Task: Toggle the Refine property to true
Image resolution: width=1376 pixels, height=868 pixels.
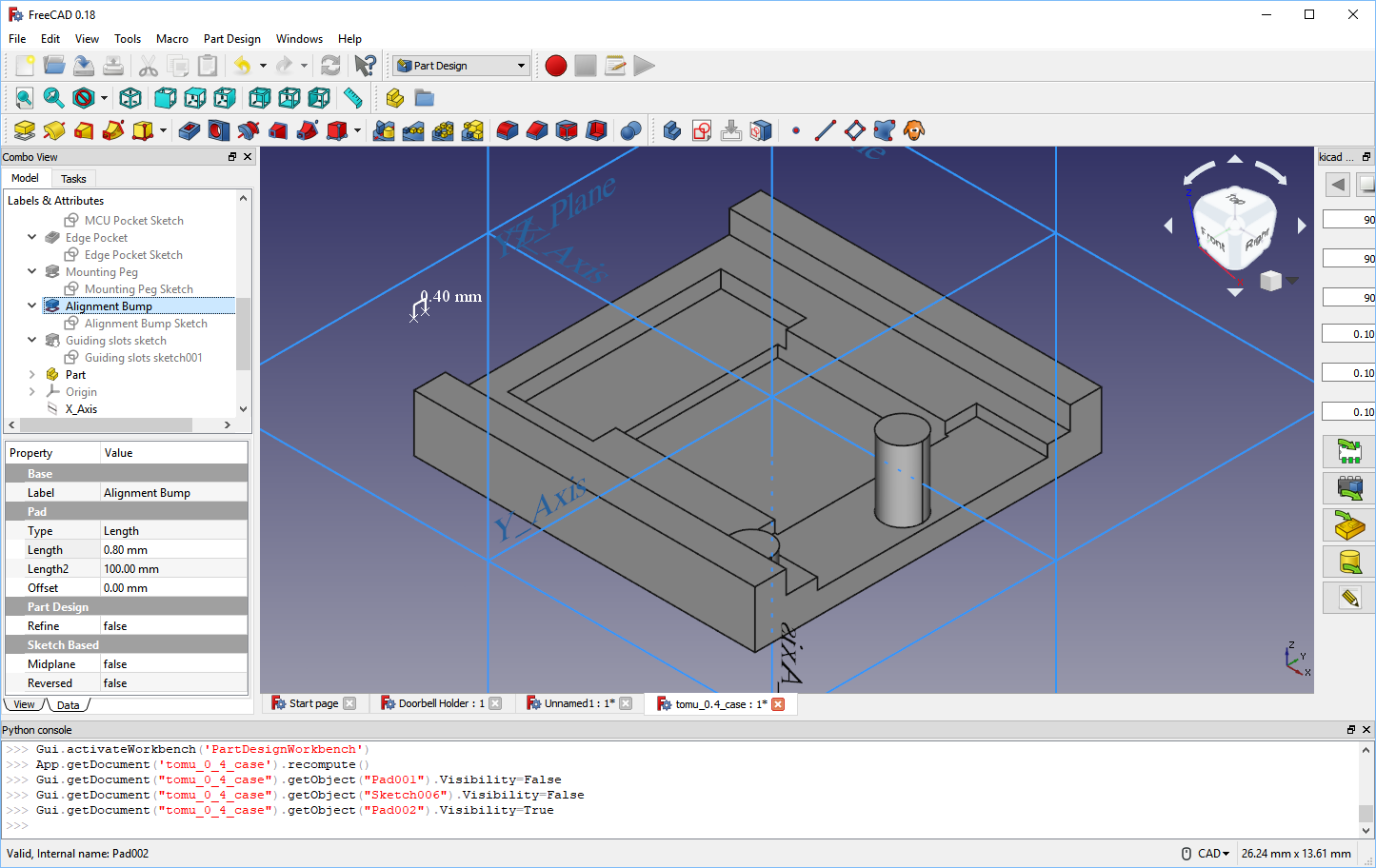Action: coord(173,625)
